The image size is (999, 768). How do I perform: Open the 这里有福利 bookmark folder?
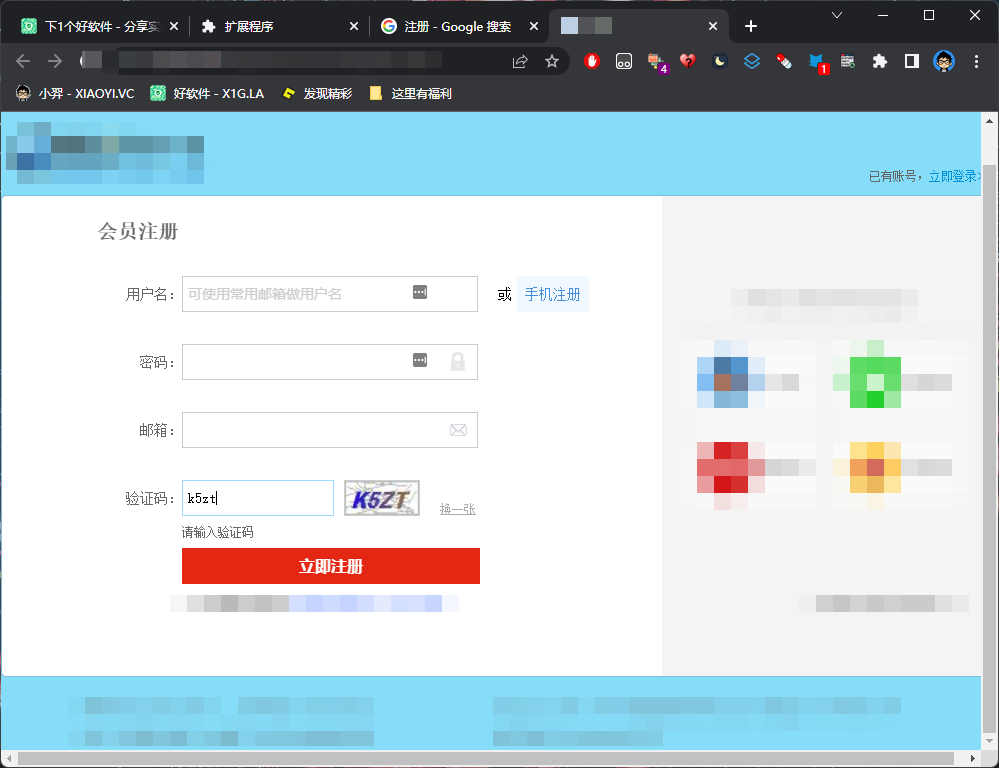pos(411,94)
